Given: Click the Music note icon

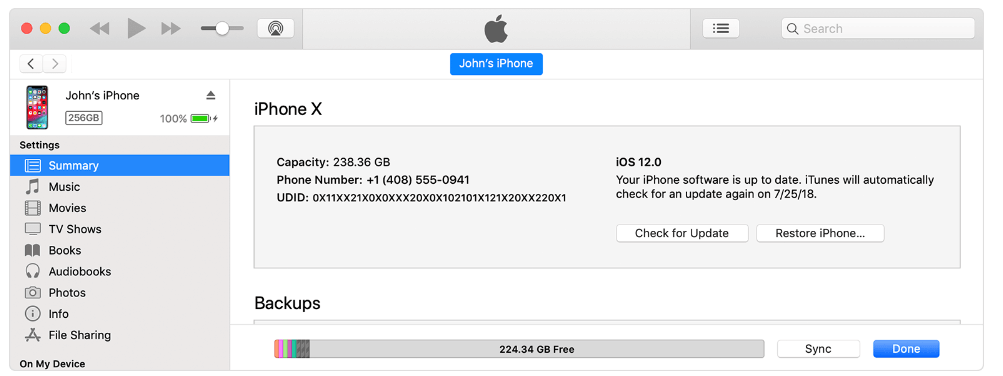Looking at the screenshot, I should [32, 187].
